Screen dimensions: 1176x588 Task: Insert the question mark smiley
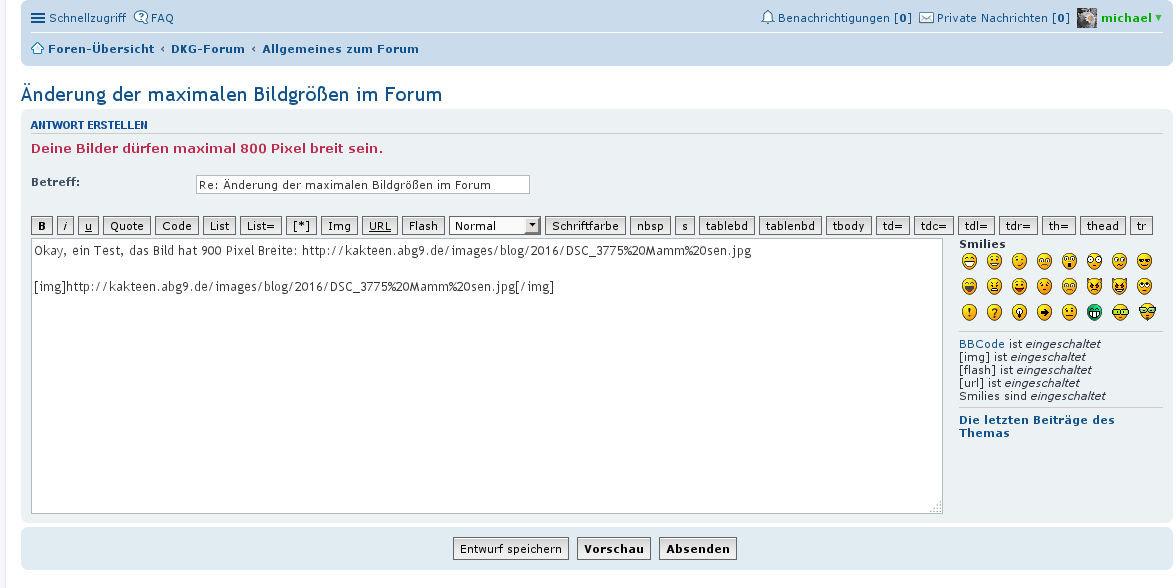click(994, 312)
